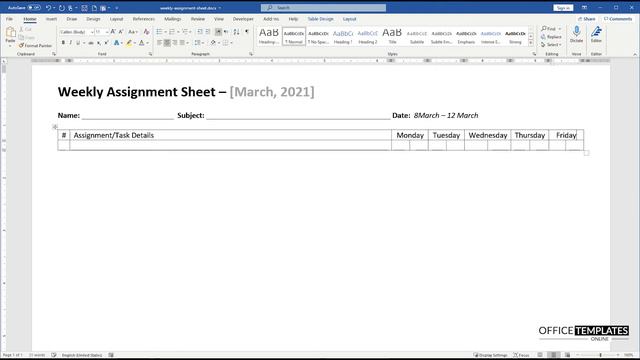
Task: Open Font dialog launcher
Action: [x=150, y=54]
